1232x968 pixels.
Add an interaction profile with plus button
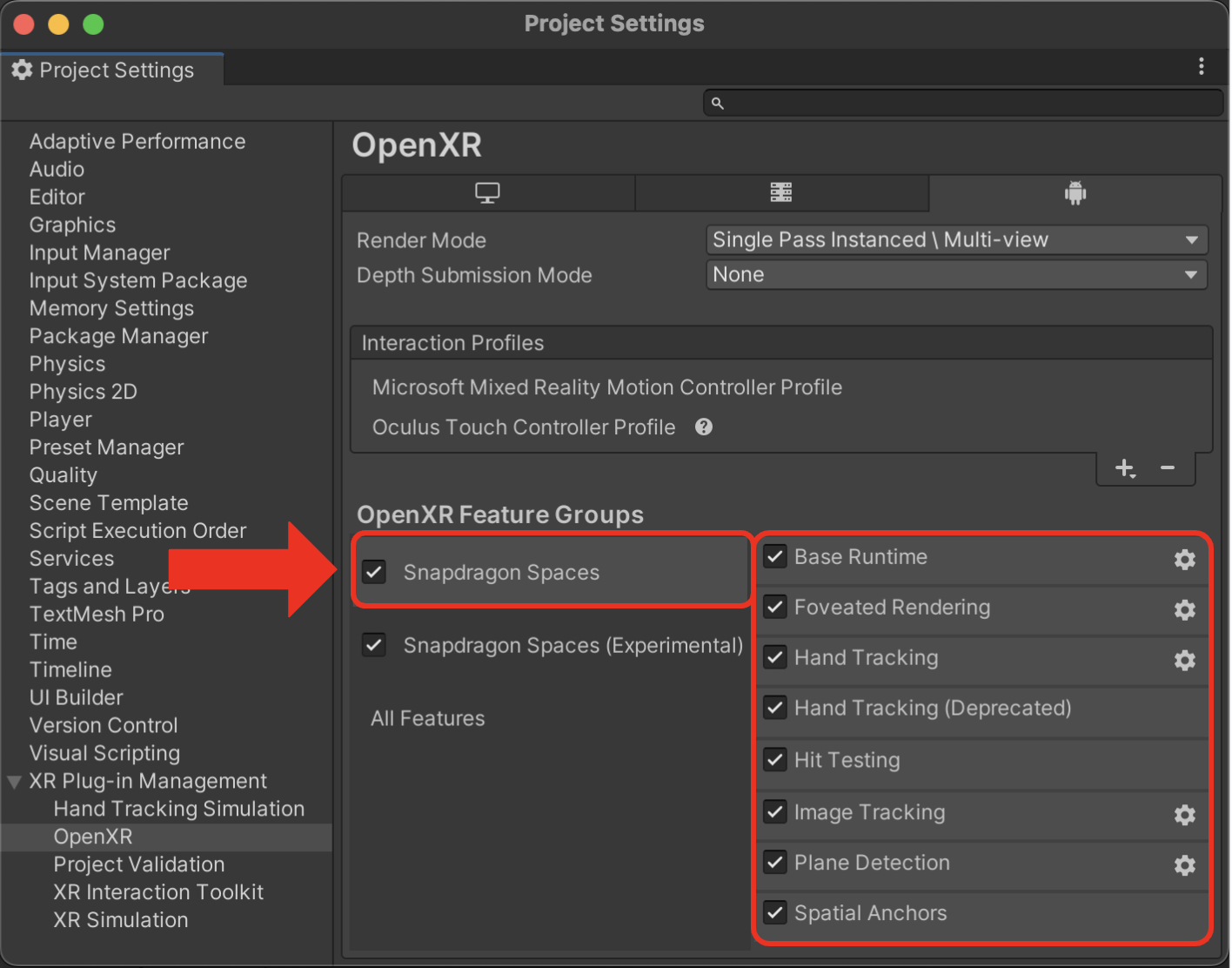pos(1125,468)
